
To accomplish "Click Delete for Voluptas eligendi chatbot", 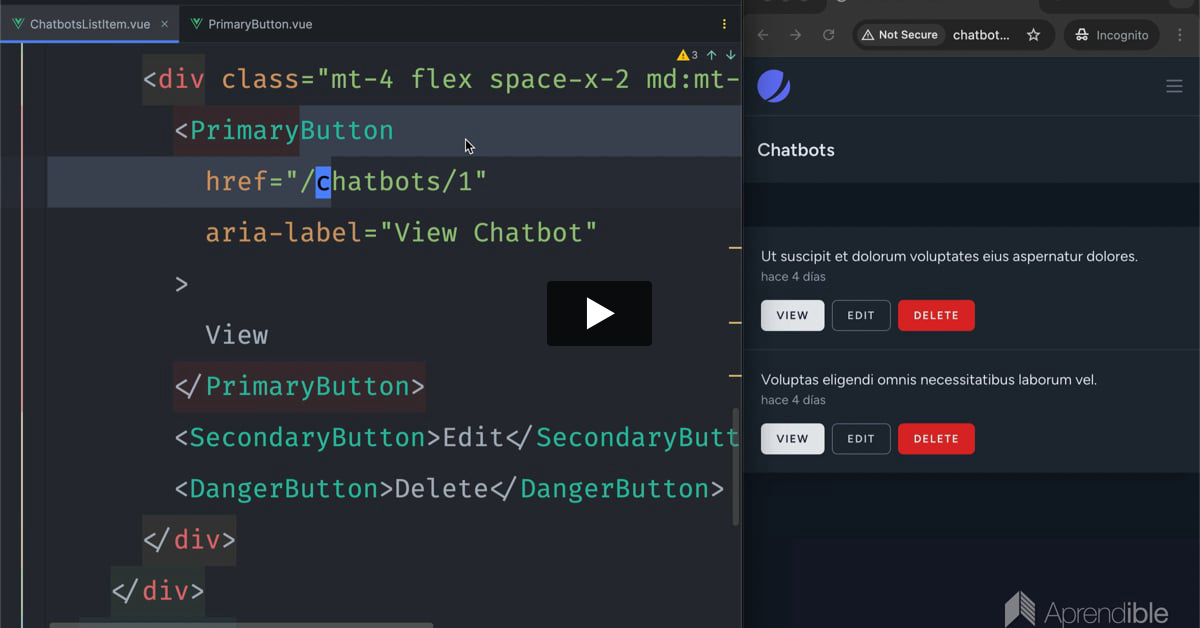I will click(936, 439).
